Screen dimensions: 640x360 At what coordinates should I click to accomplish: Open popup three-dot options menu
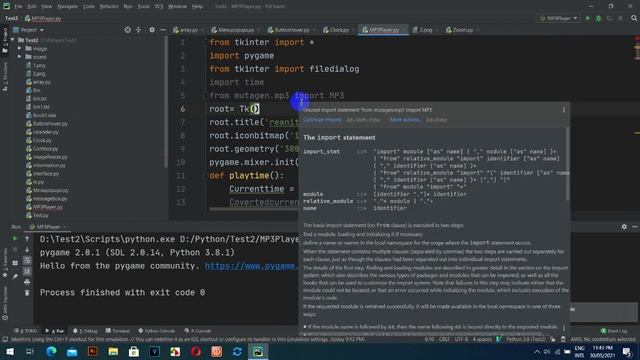564,110
